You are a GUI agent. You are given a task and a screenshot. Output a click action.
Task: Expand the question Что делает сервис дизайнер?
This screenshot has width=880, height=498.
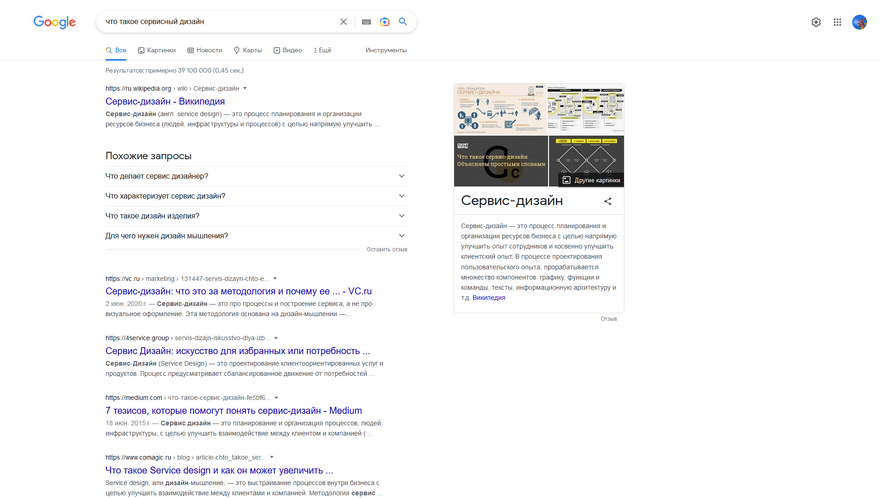256,176
